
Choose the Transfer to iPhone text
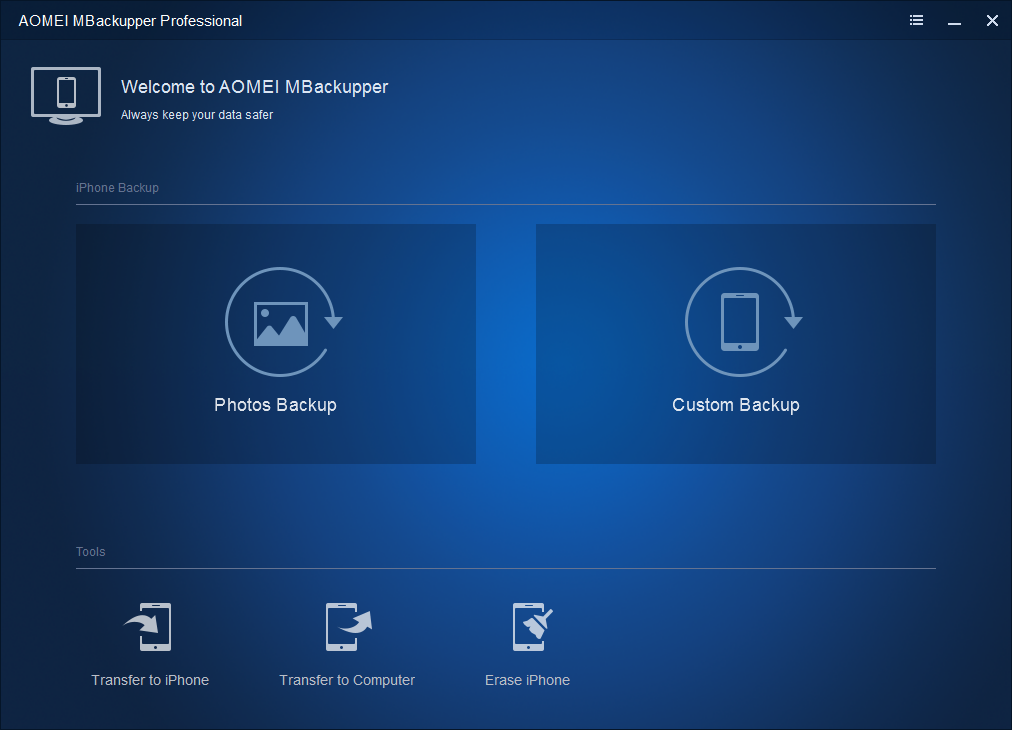(x=150, y=680)
